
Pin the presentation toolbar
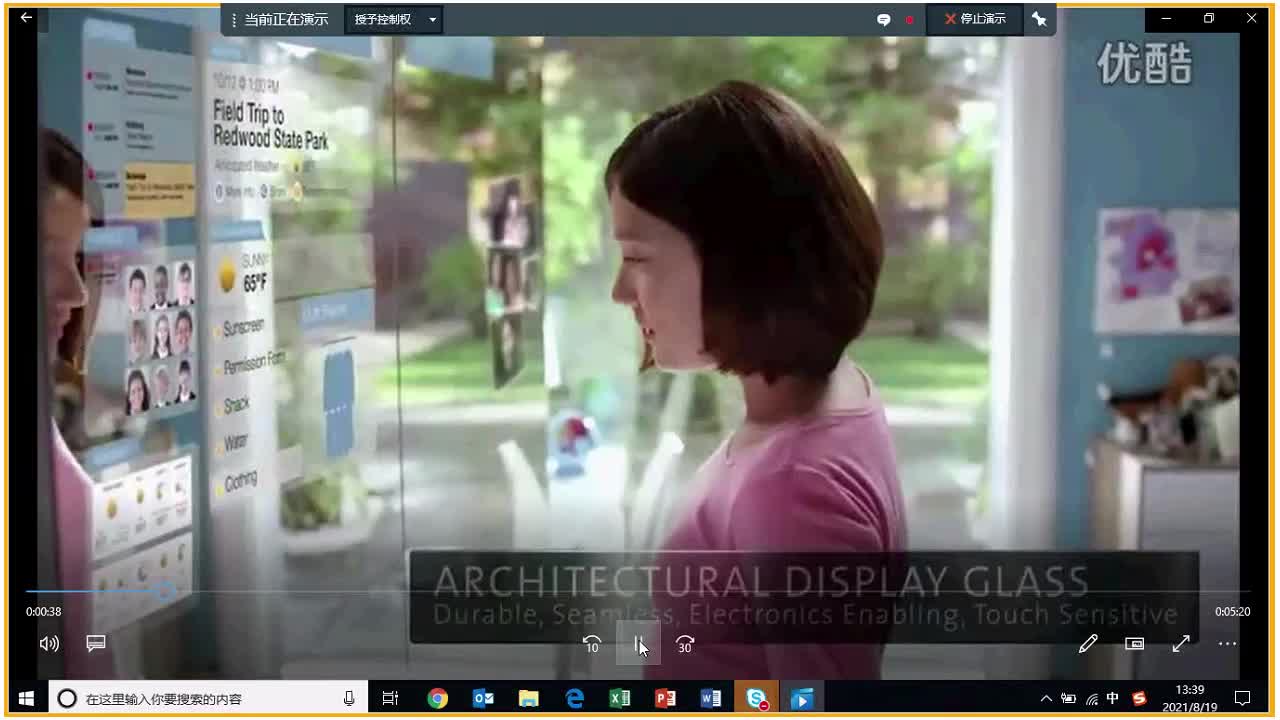tap(1039, 19)
